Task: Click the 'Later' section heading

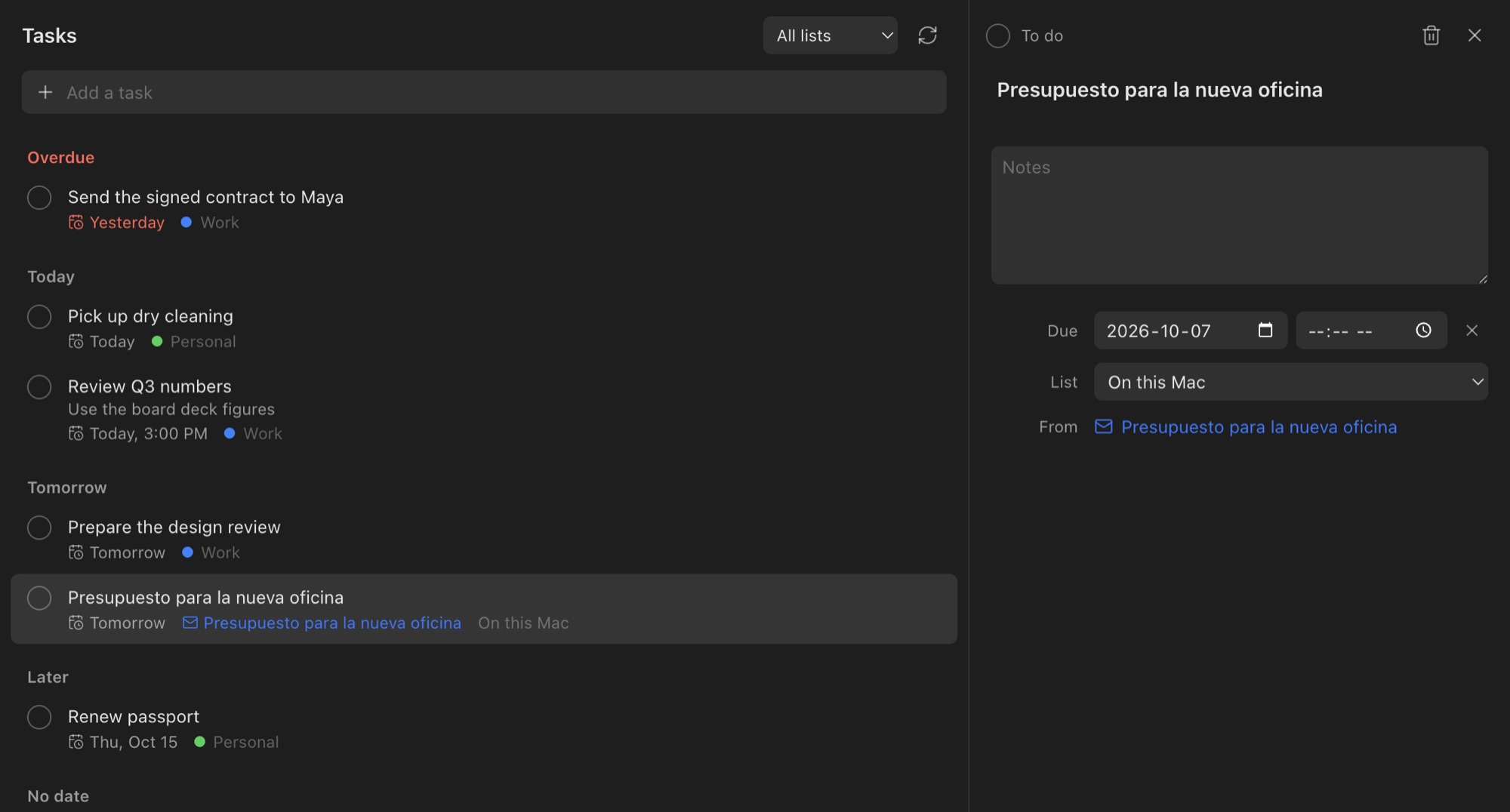Action: [48, 677]
